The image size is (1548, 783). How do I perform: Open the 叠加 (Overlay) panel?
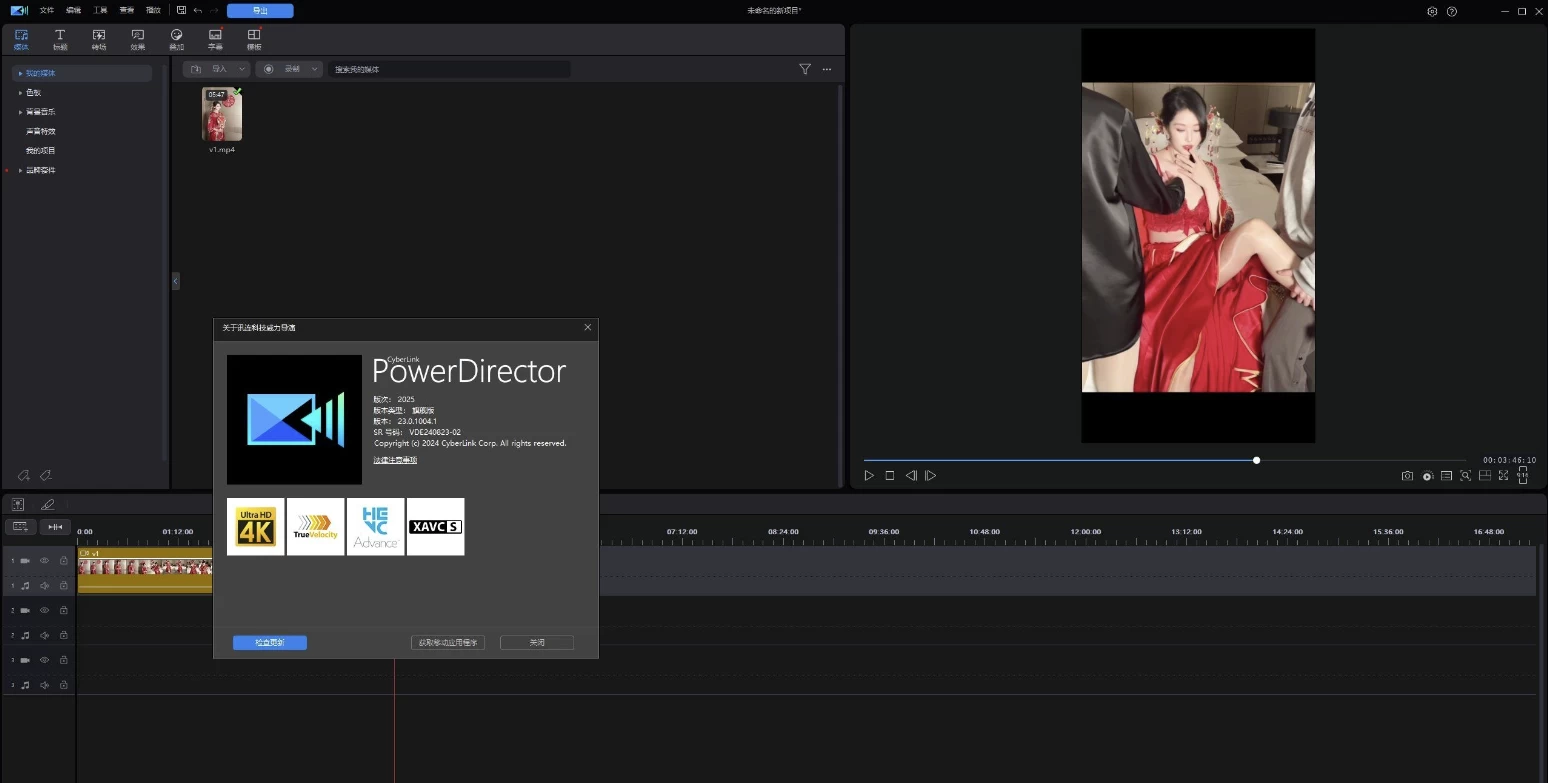pos(176,38)
